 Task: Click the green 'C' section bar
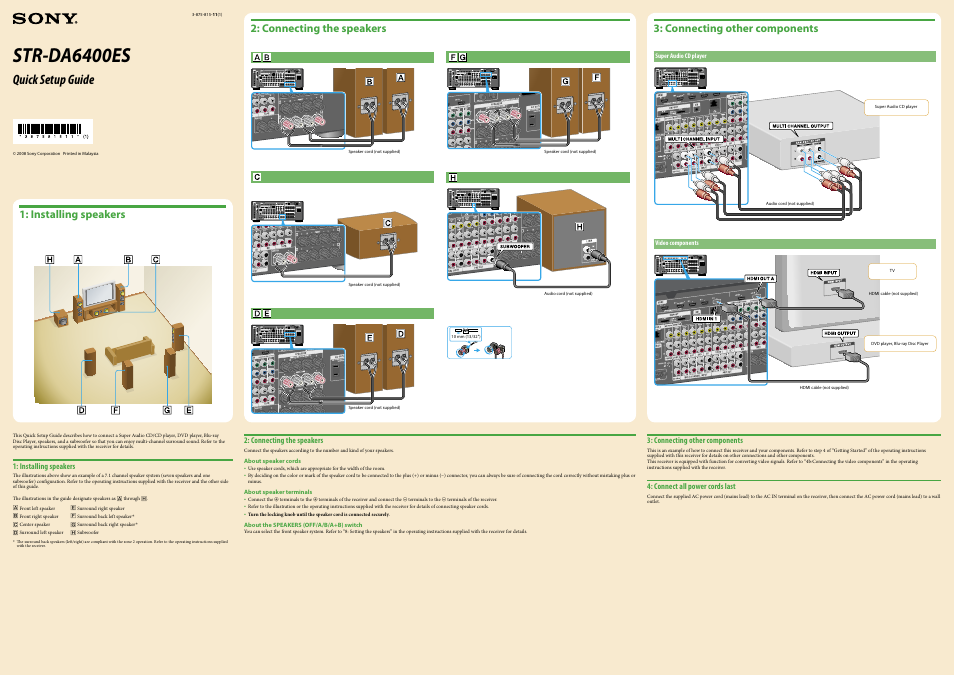click(x=343, y=177)
